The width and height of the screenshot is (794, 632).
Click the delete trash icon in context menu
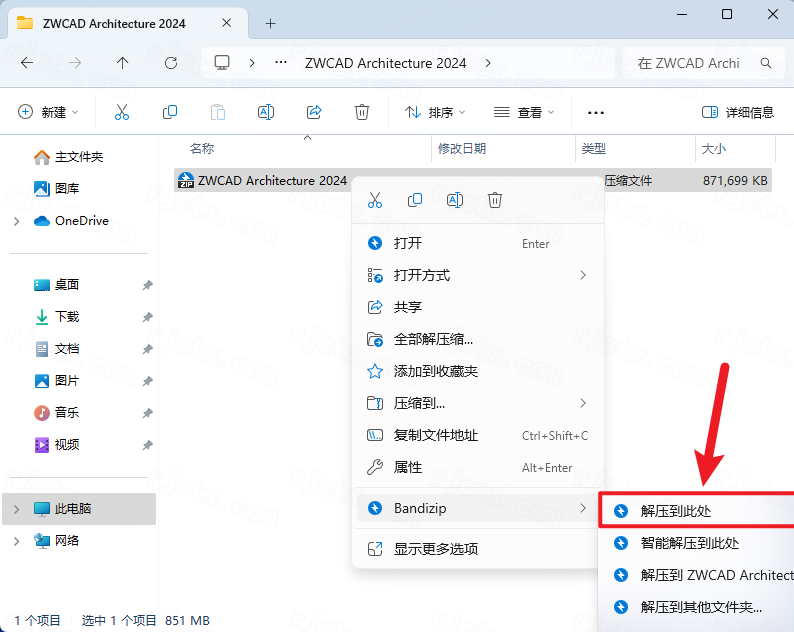494,200
